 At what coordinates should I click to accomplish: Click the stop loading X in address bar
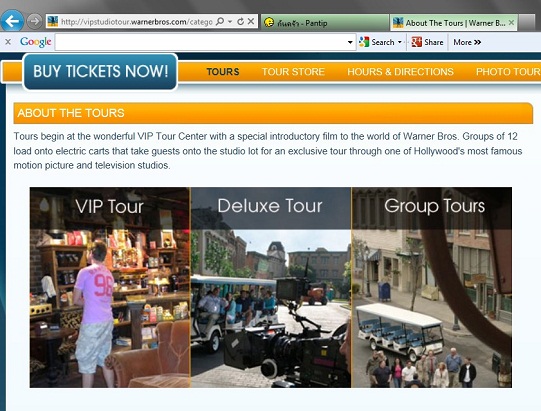pyautogui.click(x=251, y=21)
